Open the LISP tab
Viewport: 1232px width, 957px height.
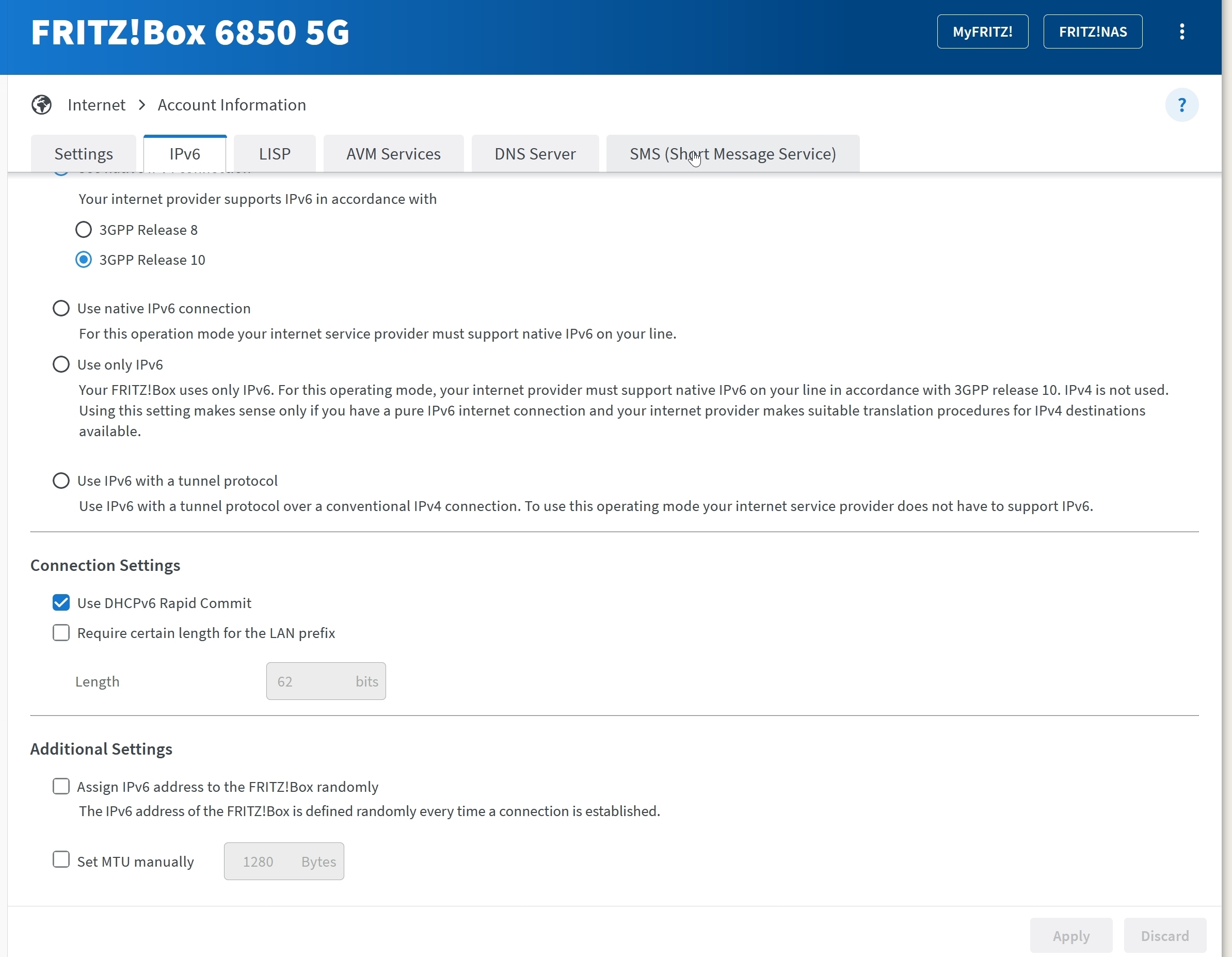tap(275, 153)
